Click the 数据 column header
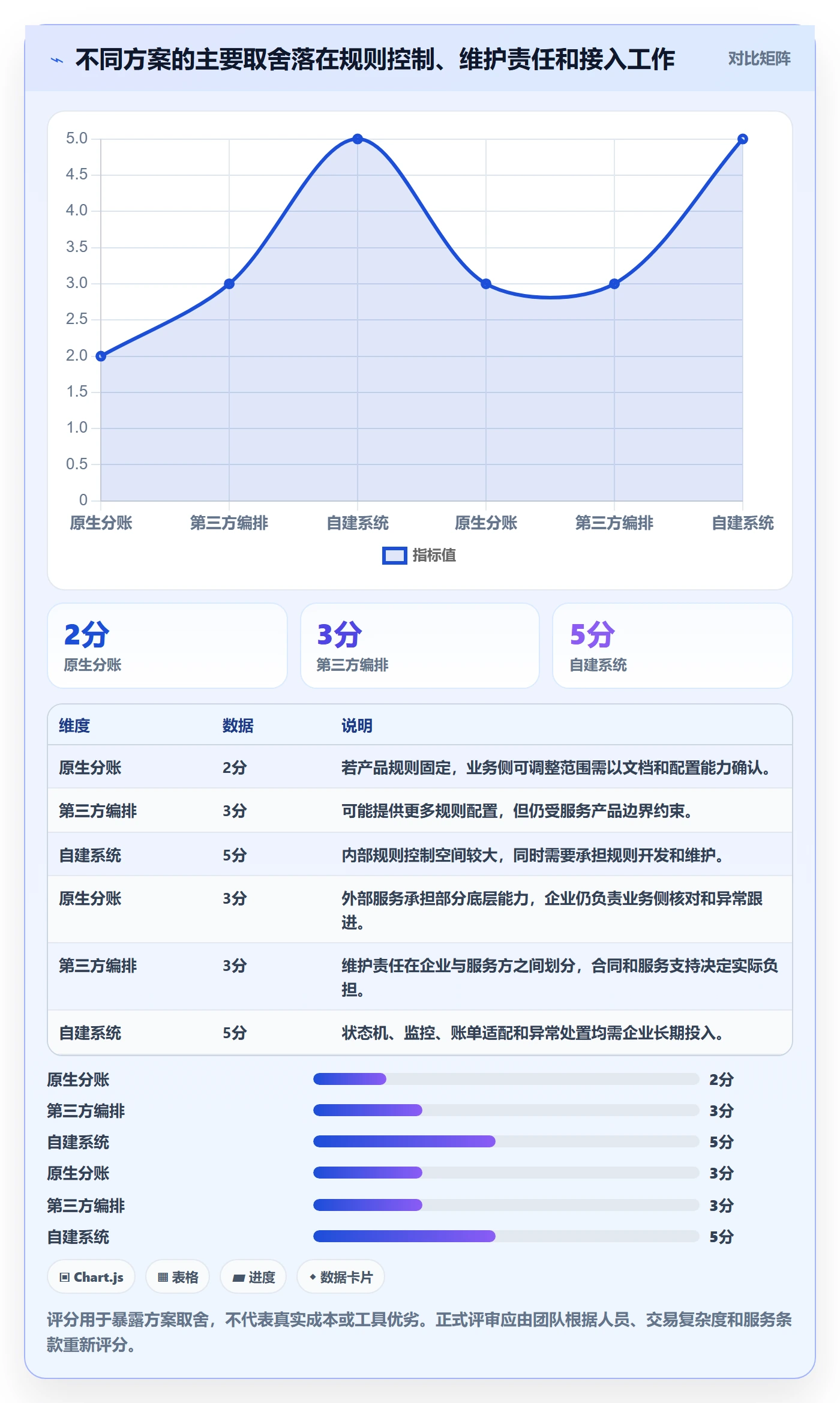840x1403 pixels. coord(238,726)
